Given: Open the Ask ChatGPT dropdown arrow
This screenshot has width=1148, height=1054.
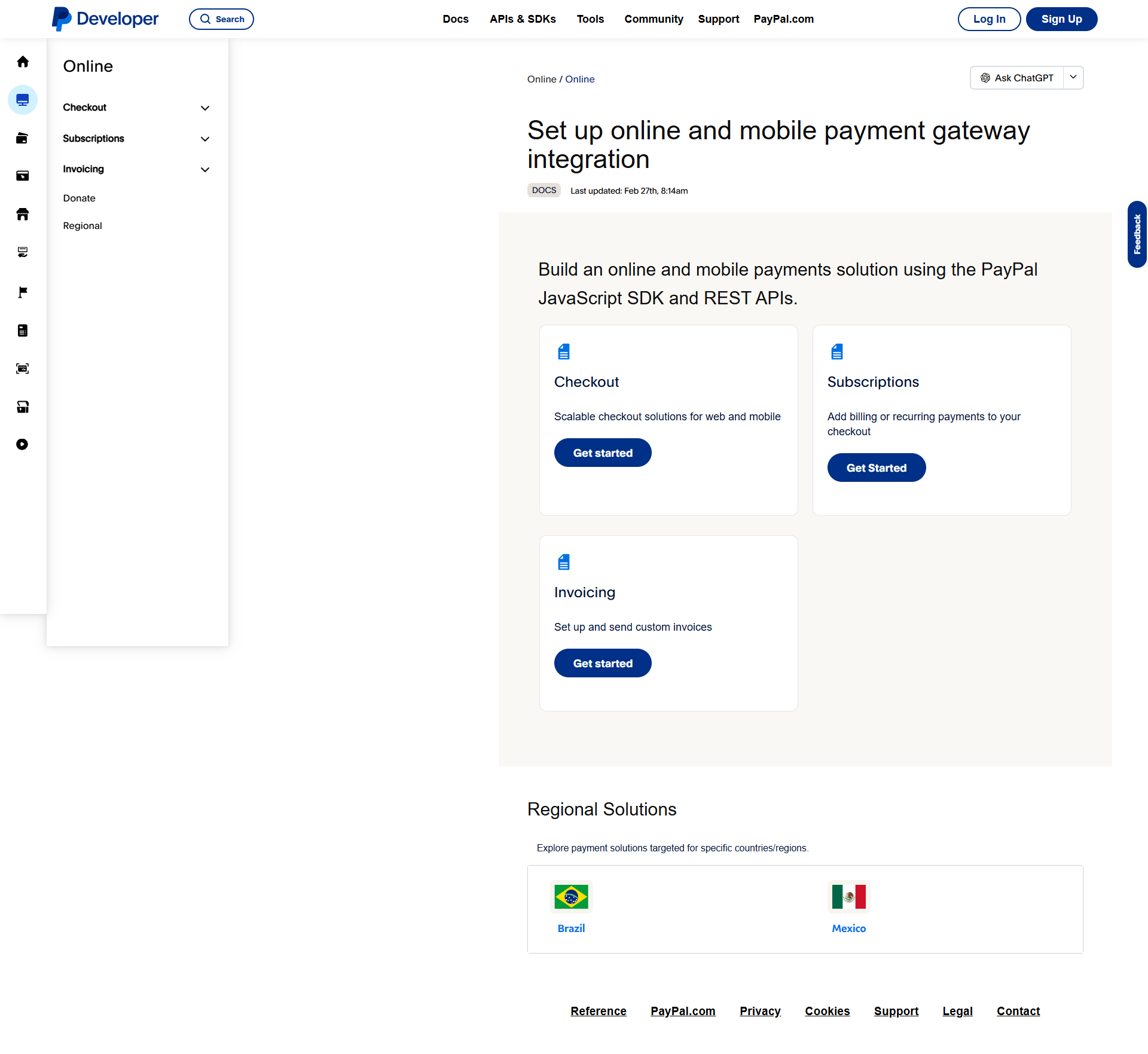Looking at the screenshot, I should [1073, 78].
